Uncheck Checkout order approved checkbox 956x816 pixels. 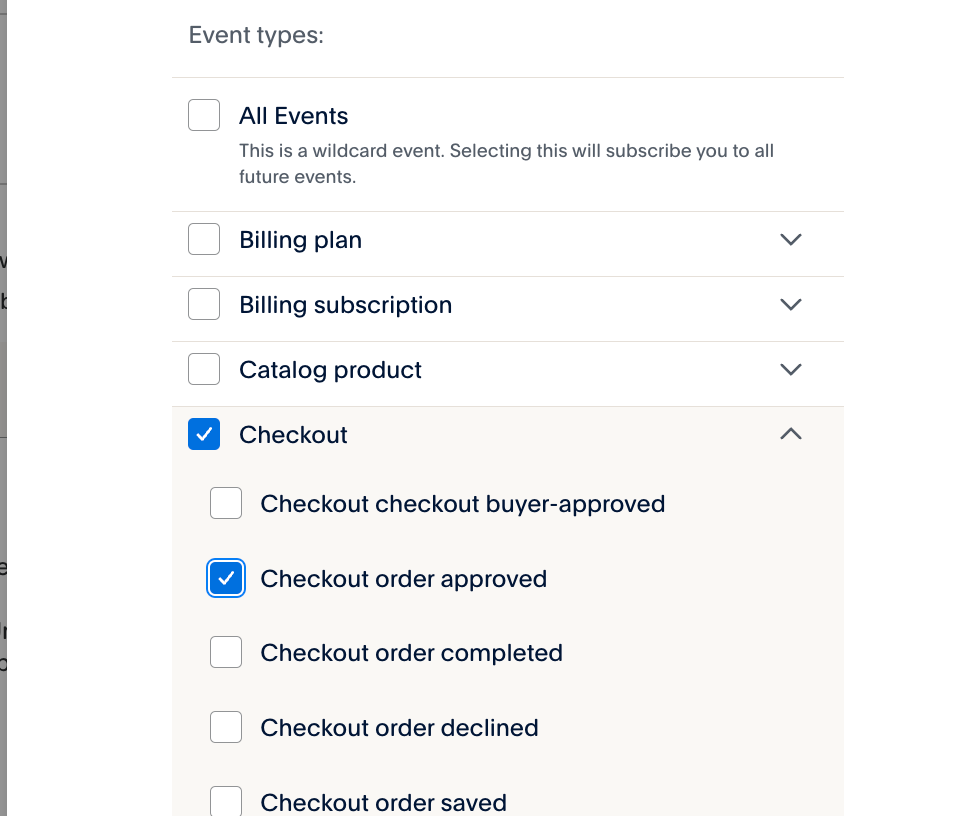(226, 579)
